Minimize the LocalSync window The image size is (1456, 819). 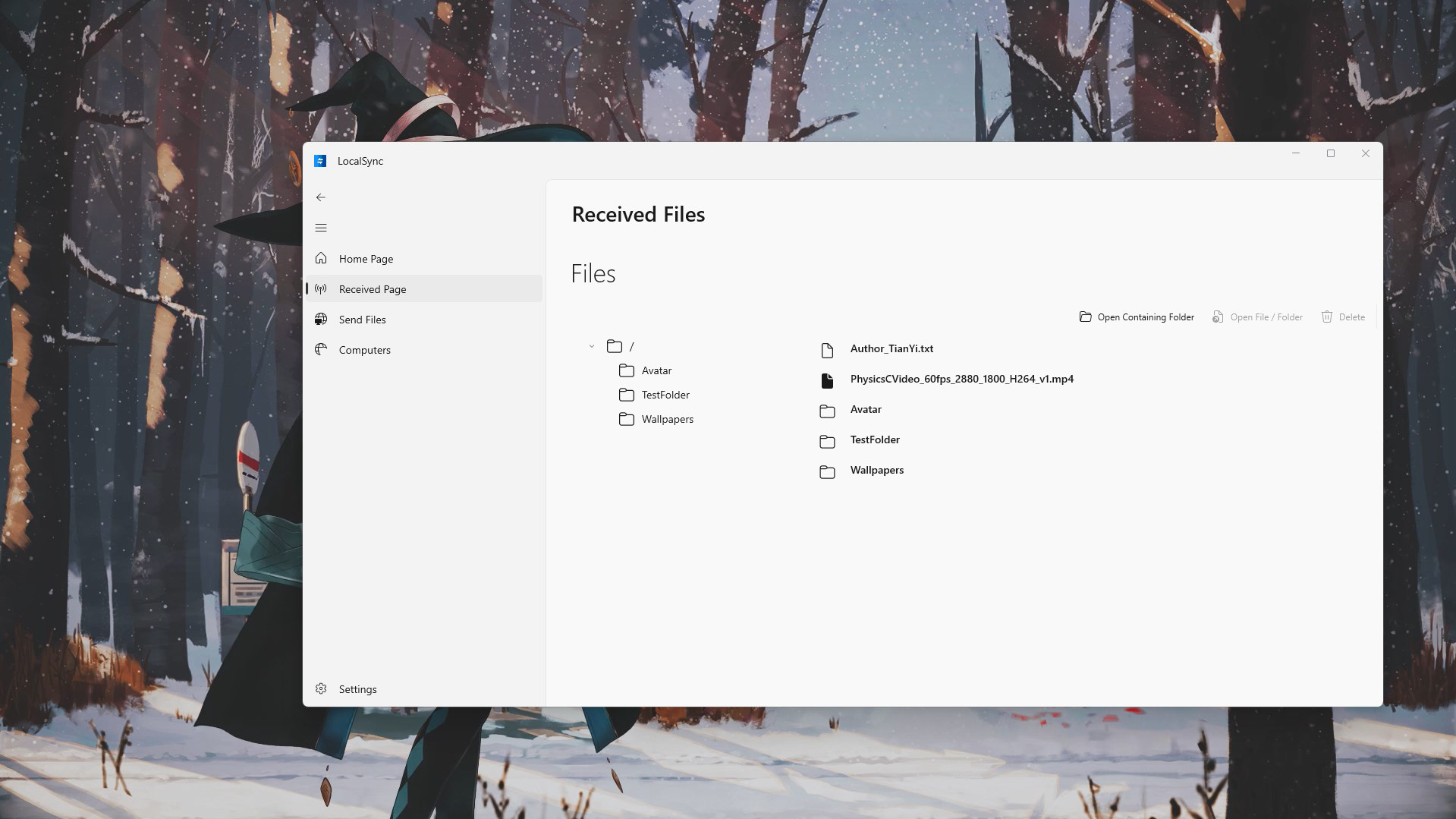1296,153
